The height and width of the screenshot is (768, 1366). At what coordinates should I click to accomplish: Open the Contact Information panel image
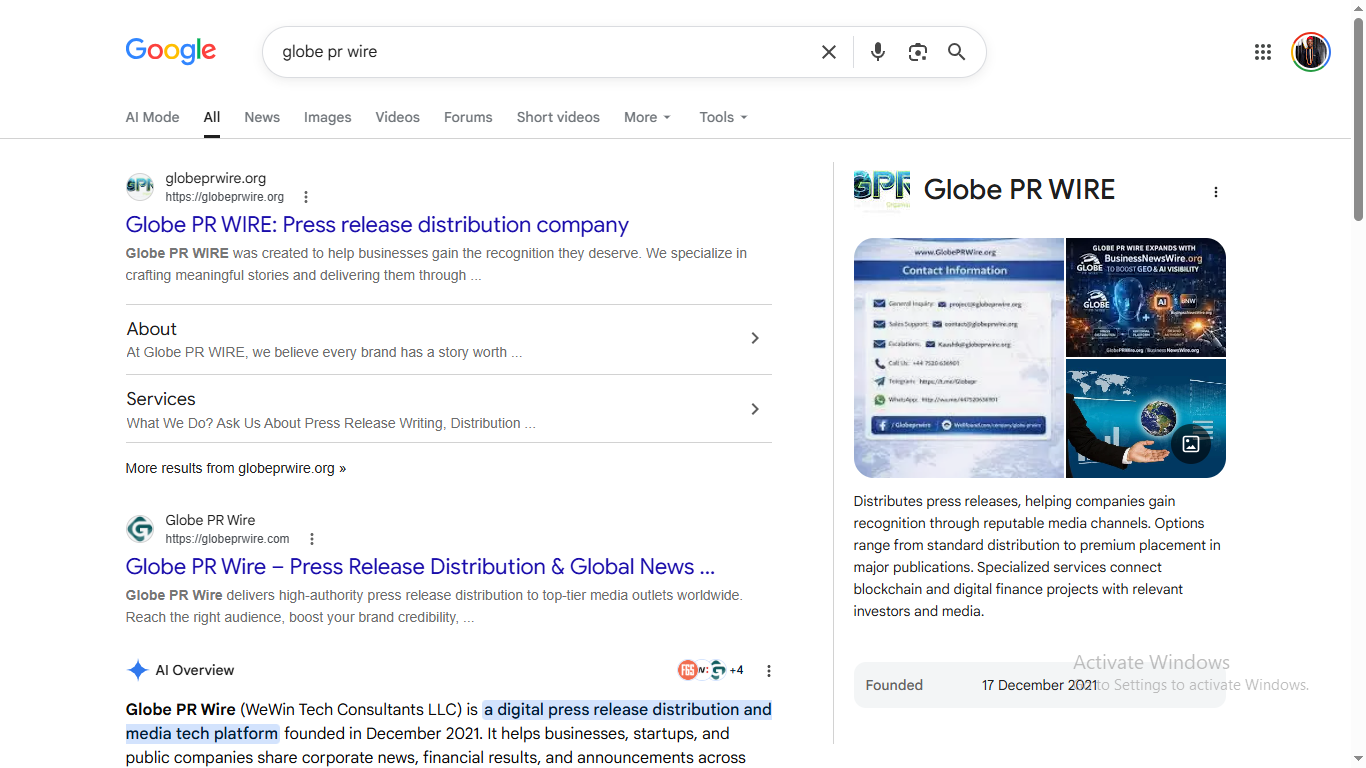pos(959,358)
